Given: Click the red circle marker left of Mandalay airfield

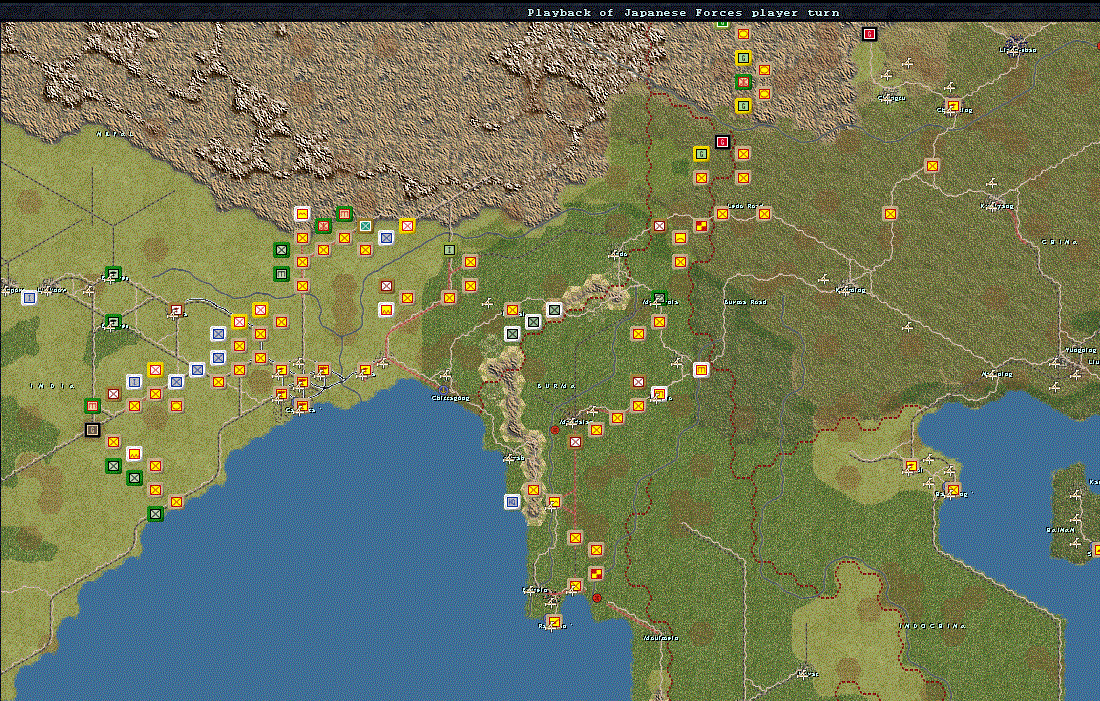Looking at the screenshot, I should [555, 429].
